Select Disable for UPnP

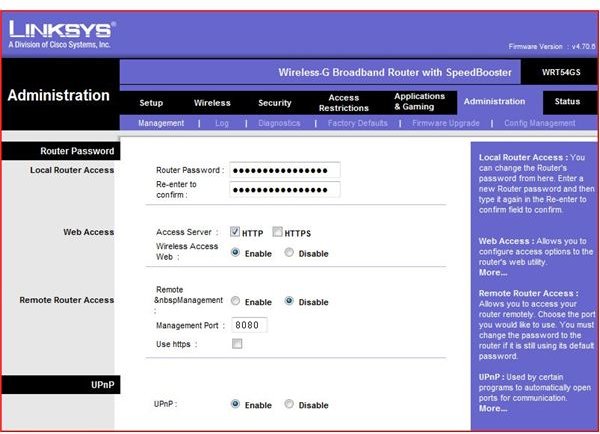coord(289,404)
